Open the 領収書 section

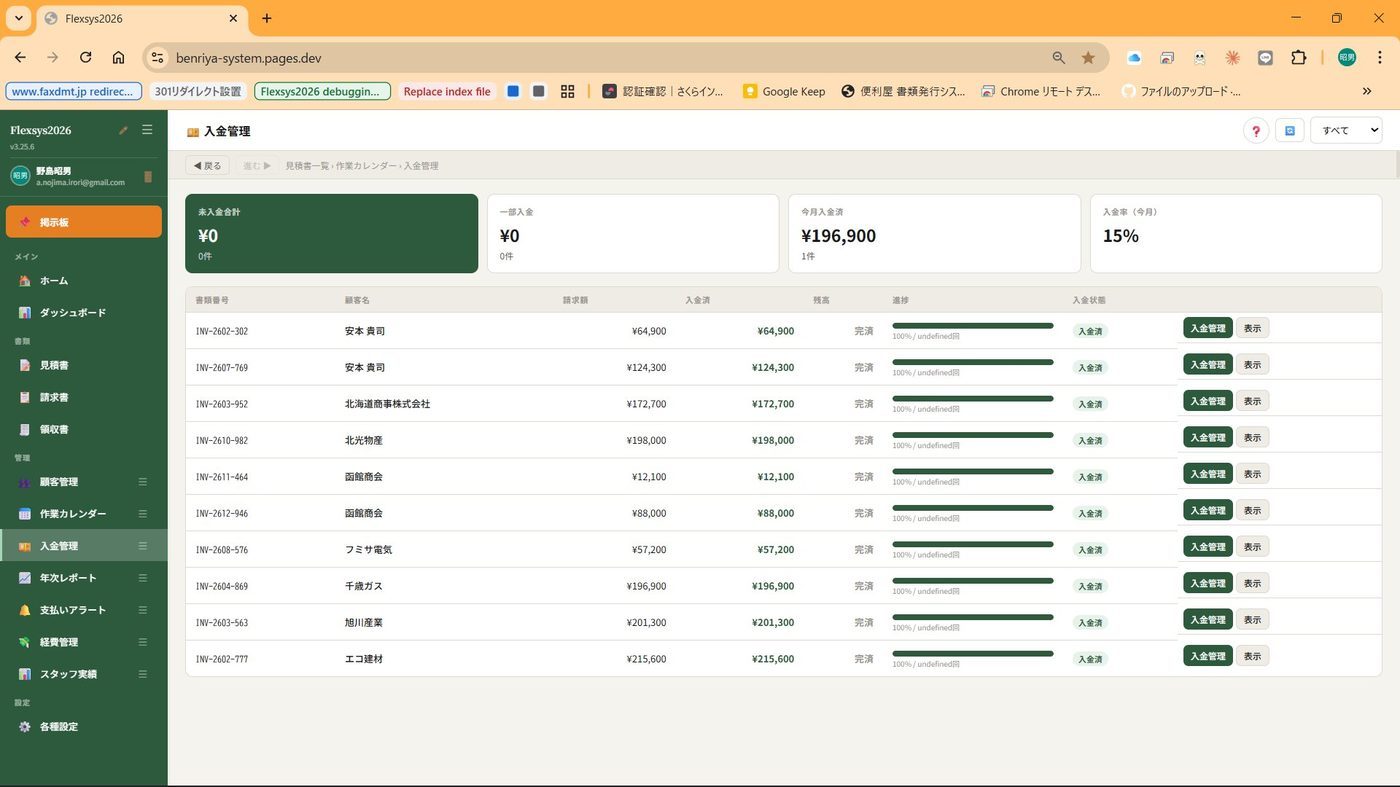tap(84, 430)
